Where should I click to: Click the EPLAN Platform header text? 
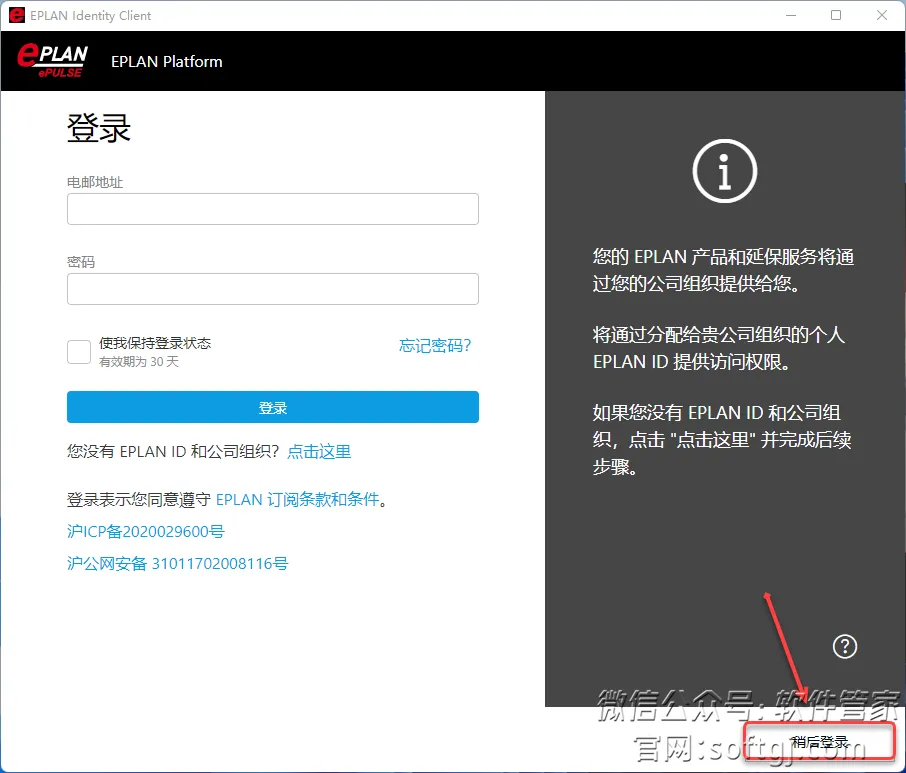166,61
